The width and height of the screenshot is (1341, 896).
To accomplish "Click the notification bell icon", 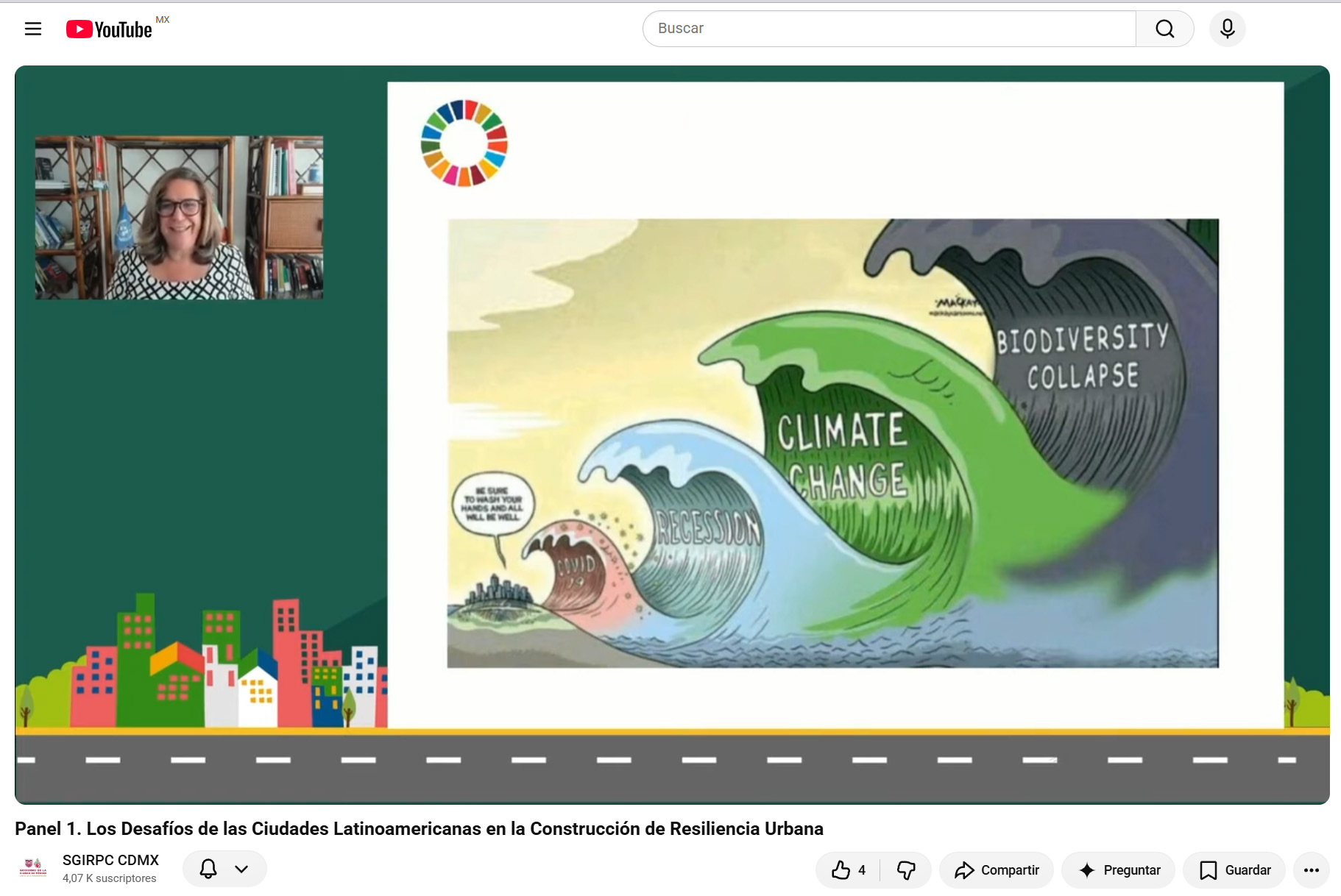I will [208, 869].
